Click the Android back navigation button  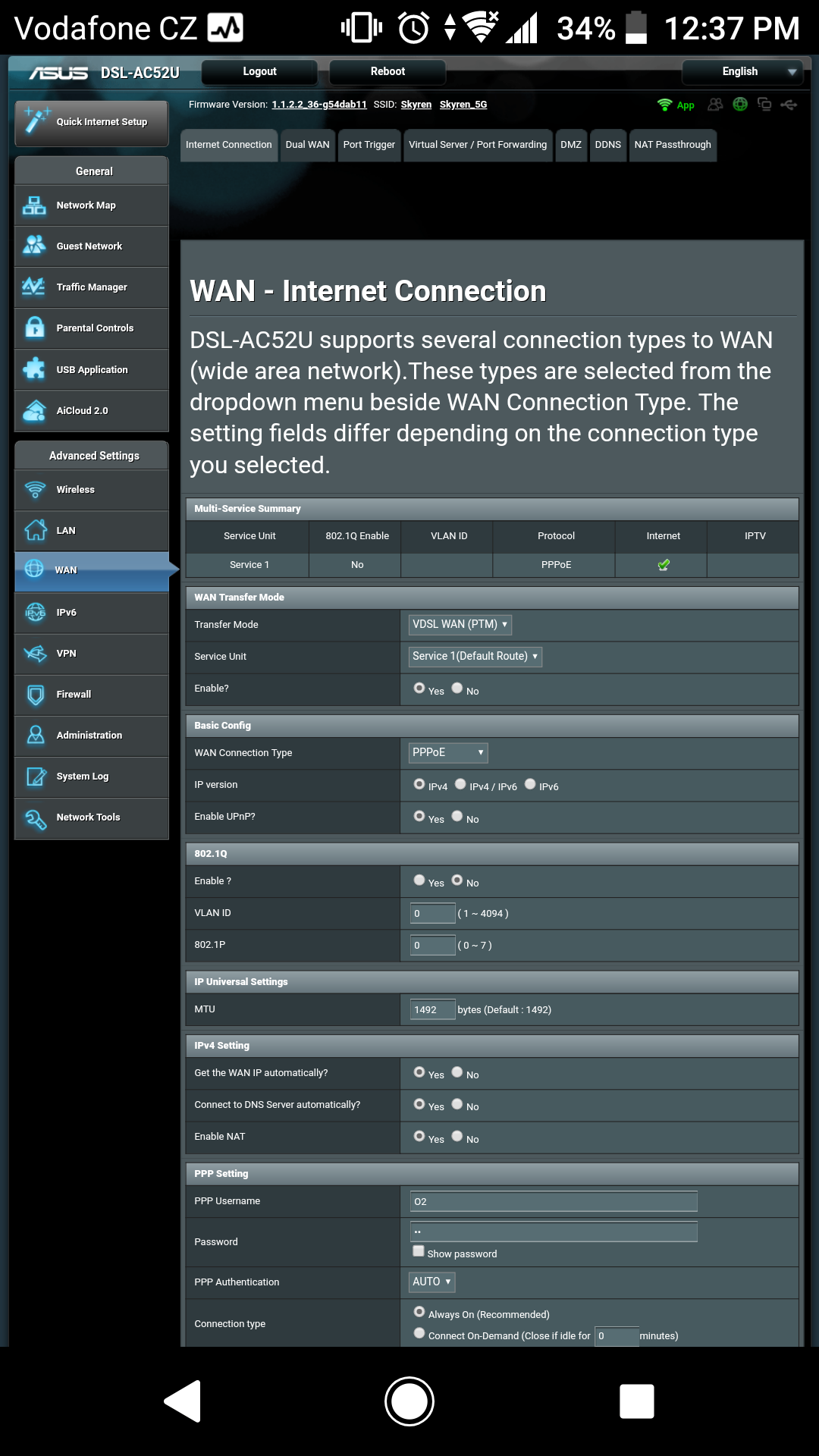click(183, 1401)
